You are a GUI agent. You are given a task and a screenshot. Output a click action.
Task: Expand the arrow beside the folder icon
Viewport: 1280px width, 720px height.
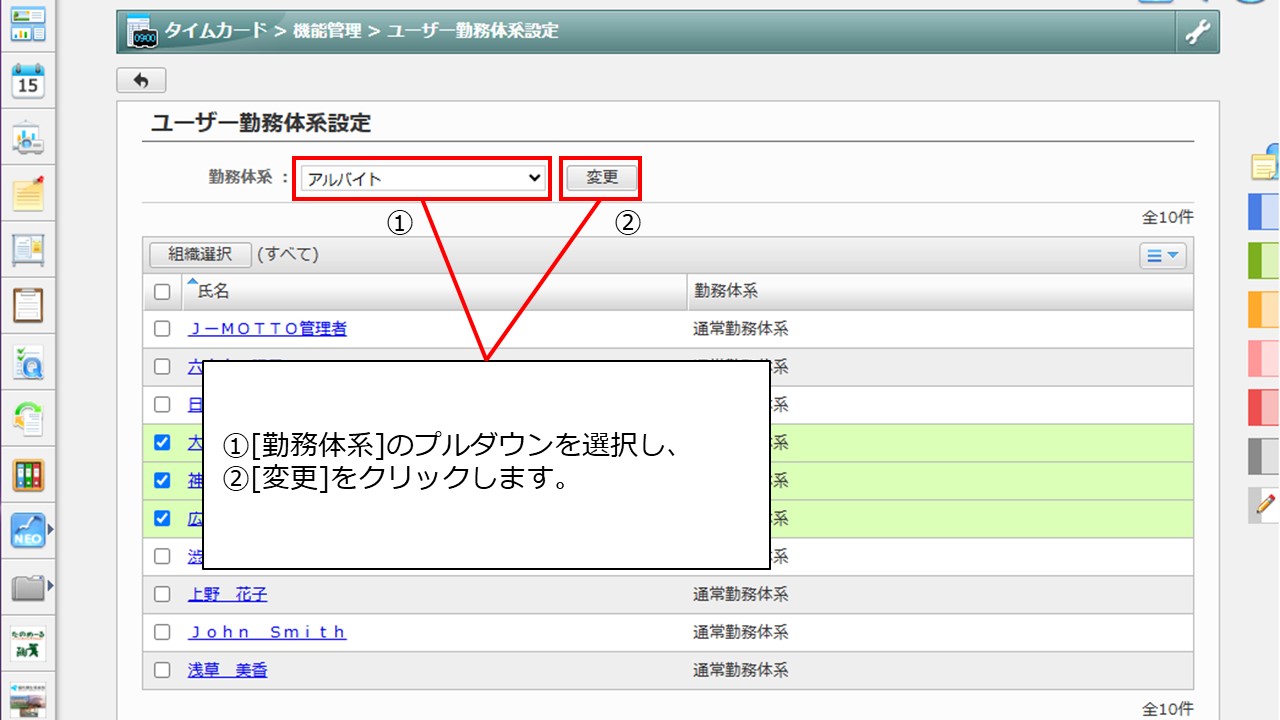point(50,585)
